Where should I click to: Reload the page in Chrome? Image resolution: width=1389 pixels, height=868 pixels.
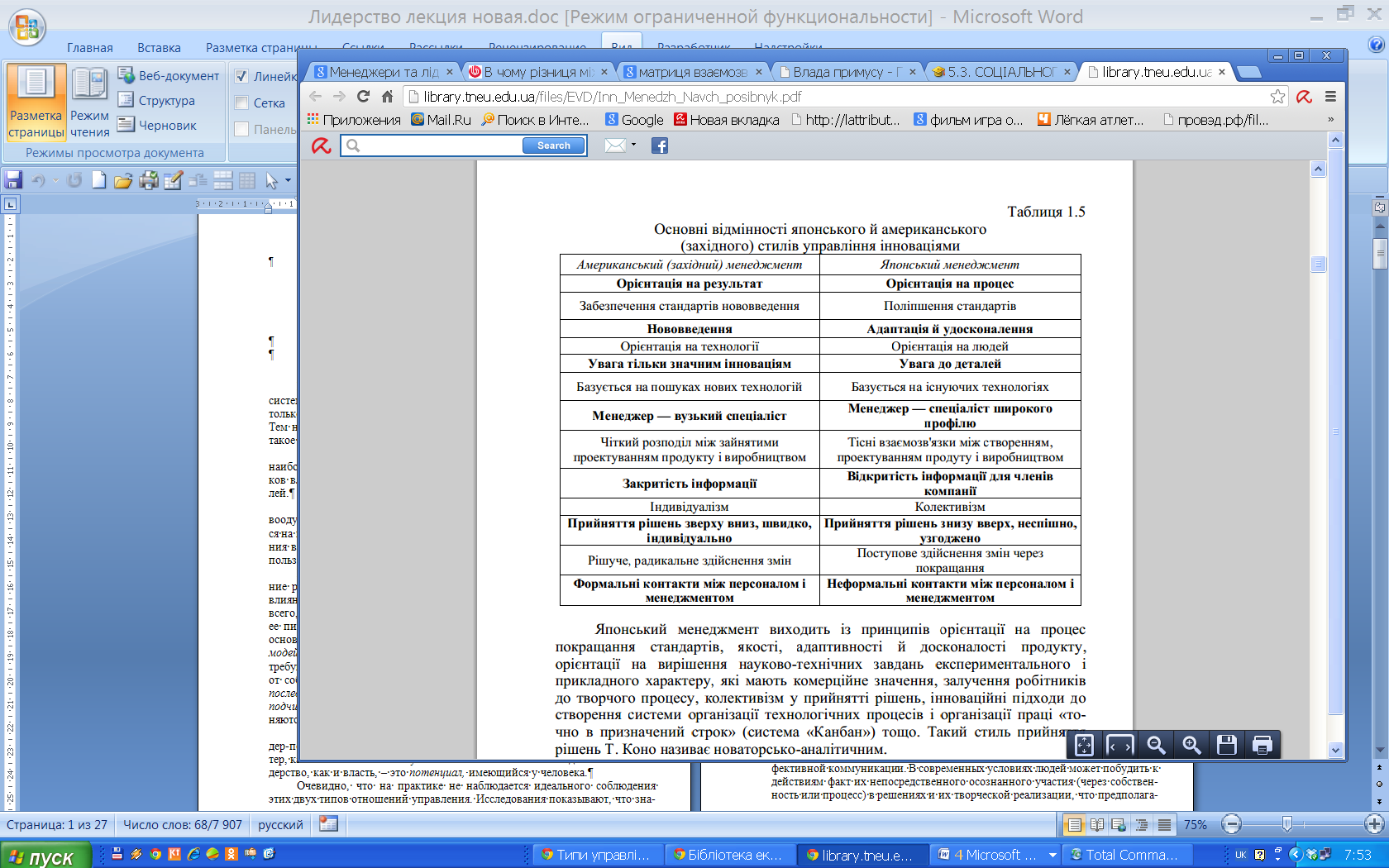363,97
